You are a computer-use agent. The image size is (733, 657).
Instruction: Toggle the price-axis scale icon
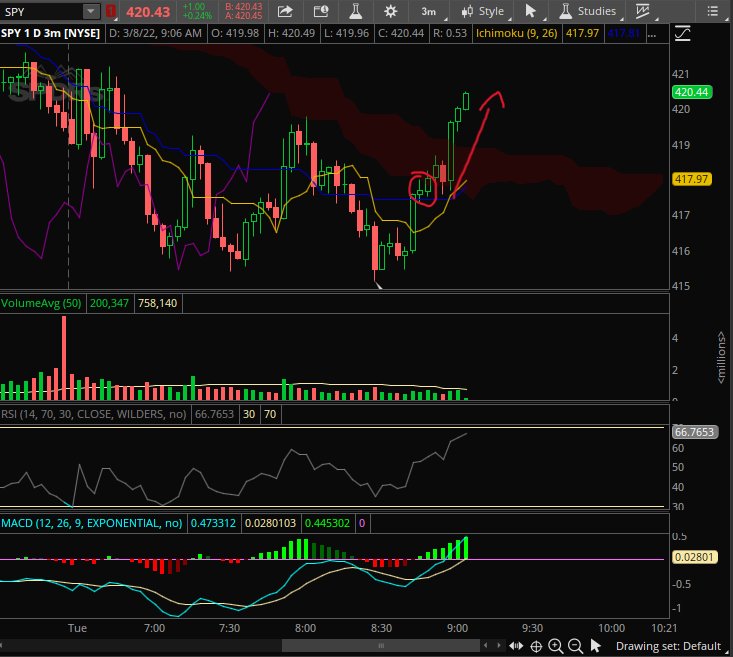pyautogui.click(x=683, y=34)
